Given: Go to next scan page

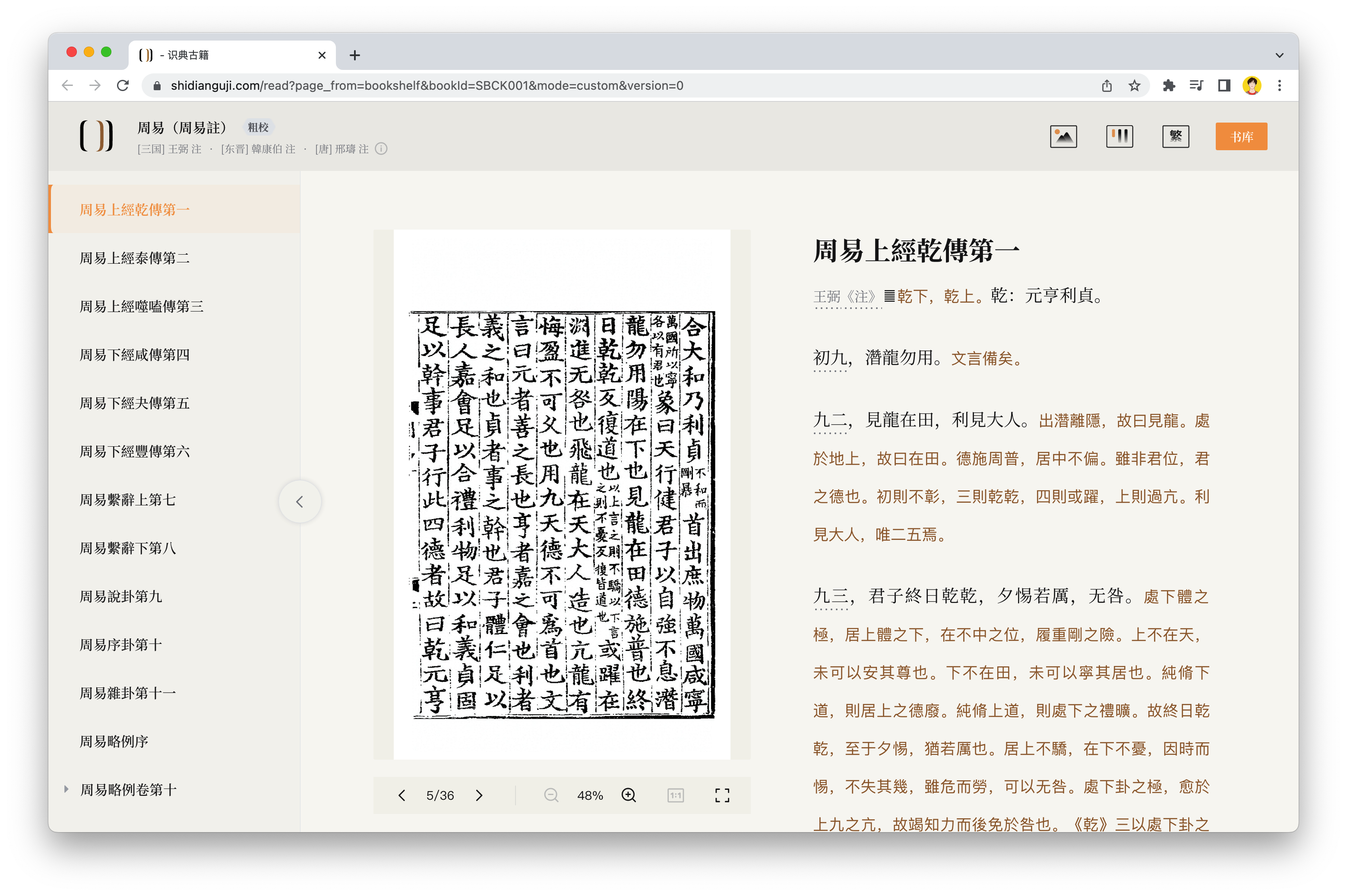Looking at the screenshot, I should coord(479,795).
